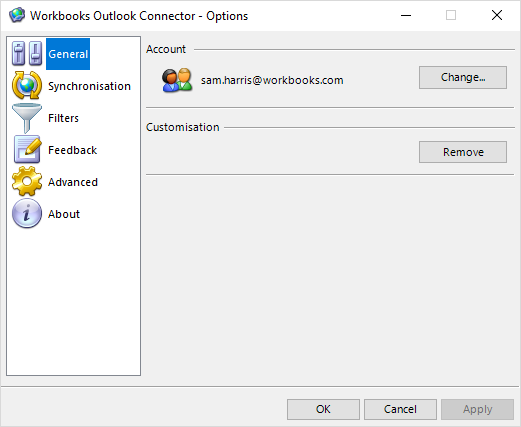Image resolution: width=521 pixels, height=427 pixels.
Task: Open the Feedback section
Action: pos(72,150)
